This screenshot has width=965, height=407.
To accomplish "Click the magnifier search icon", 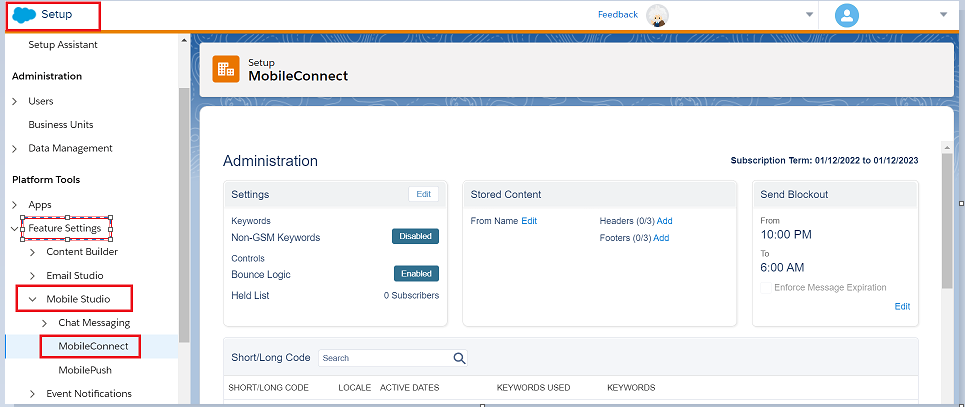I will (459, 358).
